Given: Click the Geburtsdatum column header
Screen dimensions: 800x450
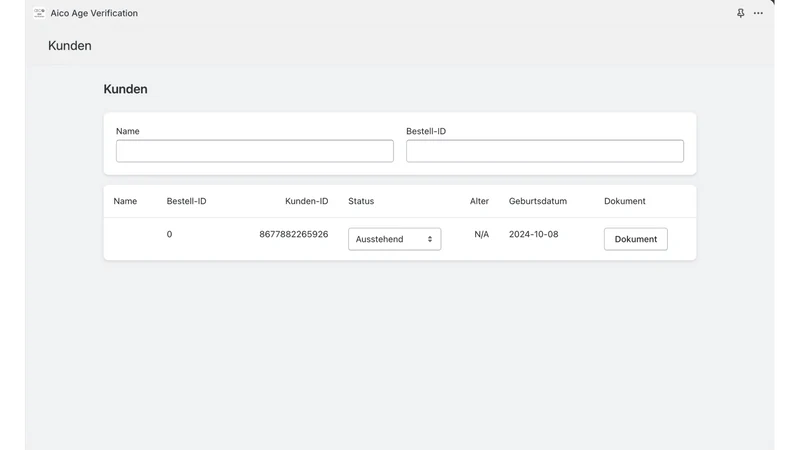Looking at the screenshot, I should pyautogui.click(x=538, y=201).
